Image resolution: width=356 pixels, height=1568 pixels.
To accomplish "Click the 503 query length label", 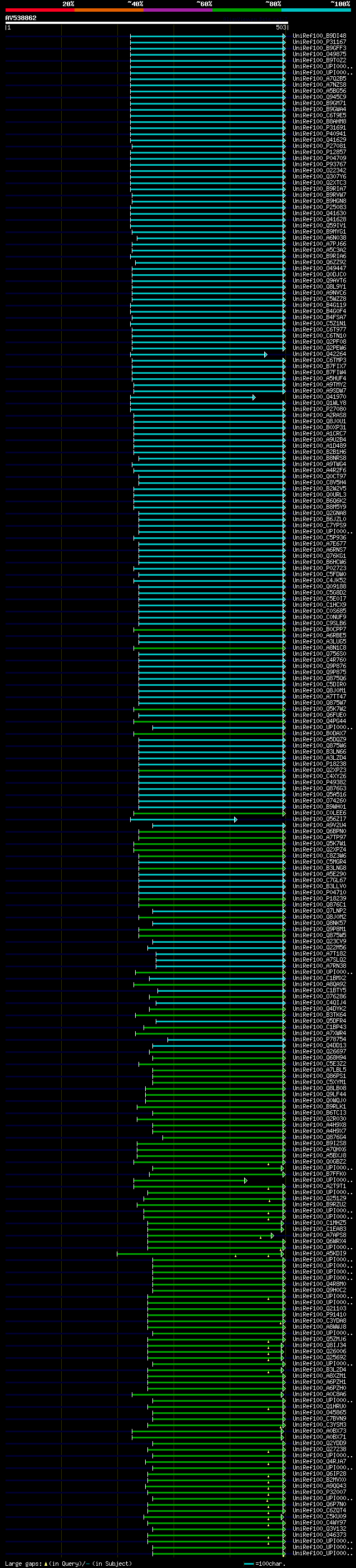I will (280, 27).
